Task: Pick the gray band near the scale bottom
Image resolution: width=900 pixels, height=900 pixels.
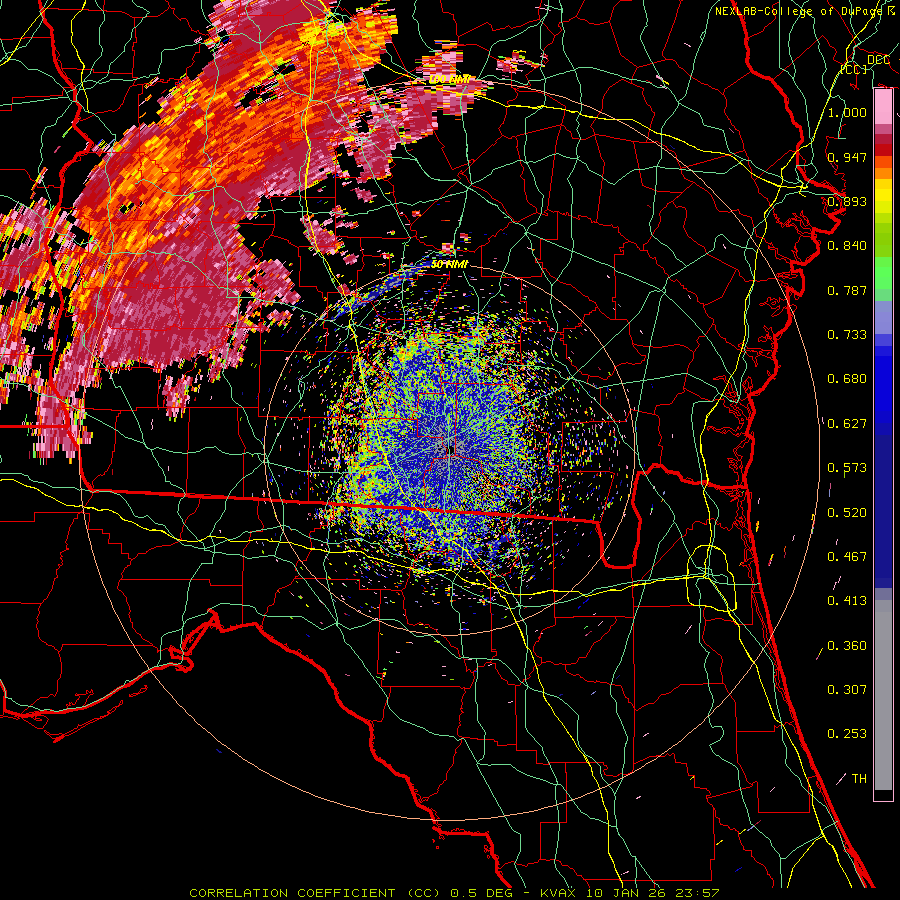Action: (883, 695)
